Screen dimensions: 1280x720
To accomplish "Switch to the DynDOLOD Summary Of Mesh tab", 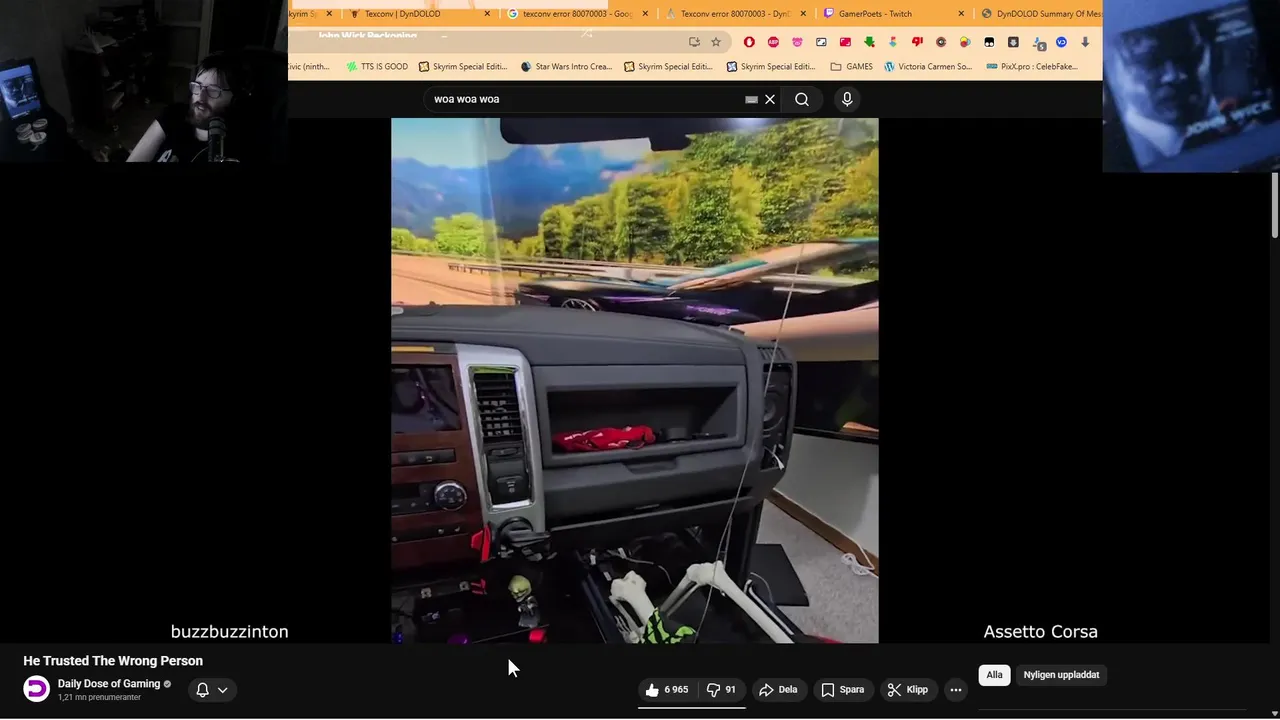I will point(1040,14).
